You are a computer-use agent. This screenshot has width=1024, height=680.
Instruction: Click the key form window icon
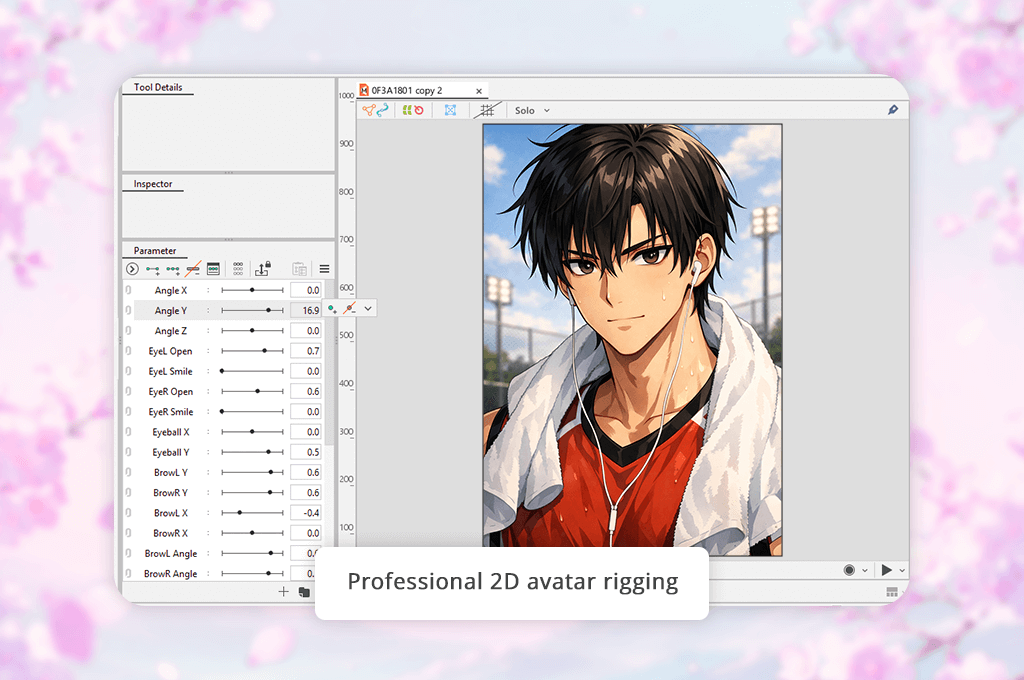click(x=213, y=268)
